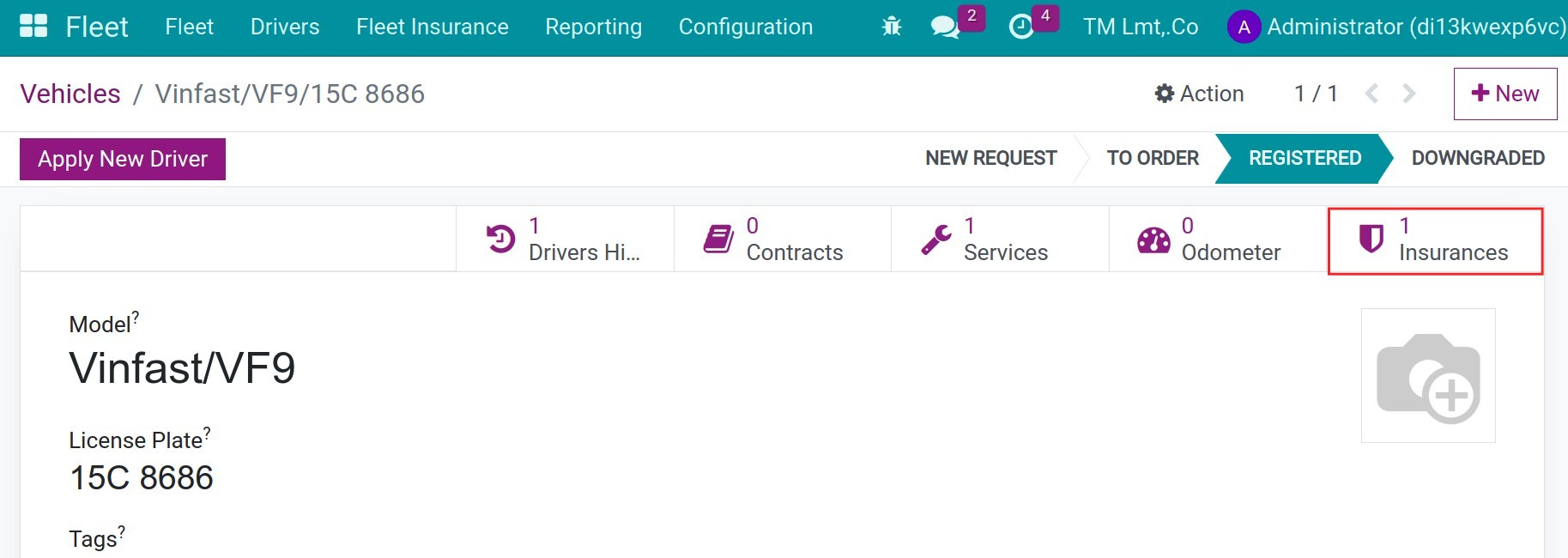Click the Insurances shield icon
The height and width of the screenshot is (558, 1568).
[x=1371, y=239]
